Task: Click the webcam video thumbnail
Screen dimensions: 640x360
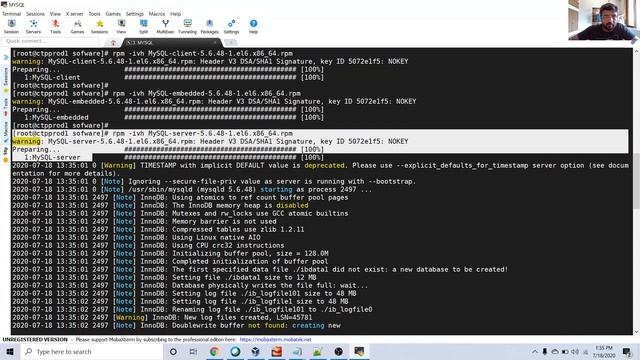Action: pos(603,20)
